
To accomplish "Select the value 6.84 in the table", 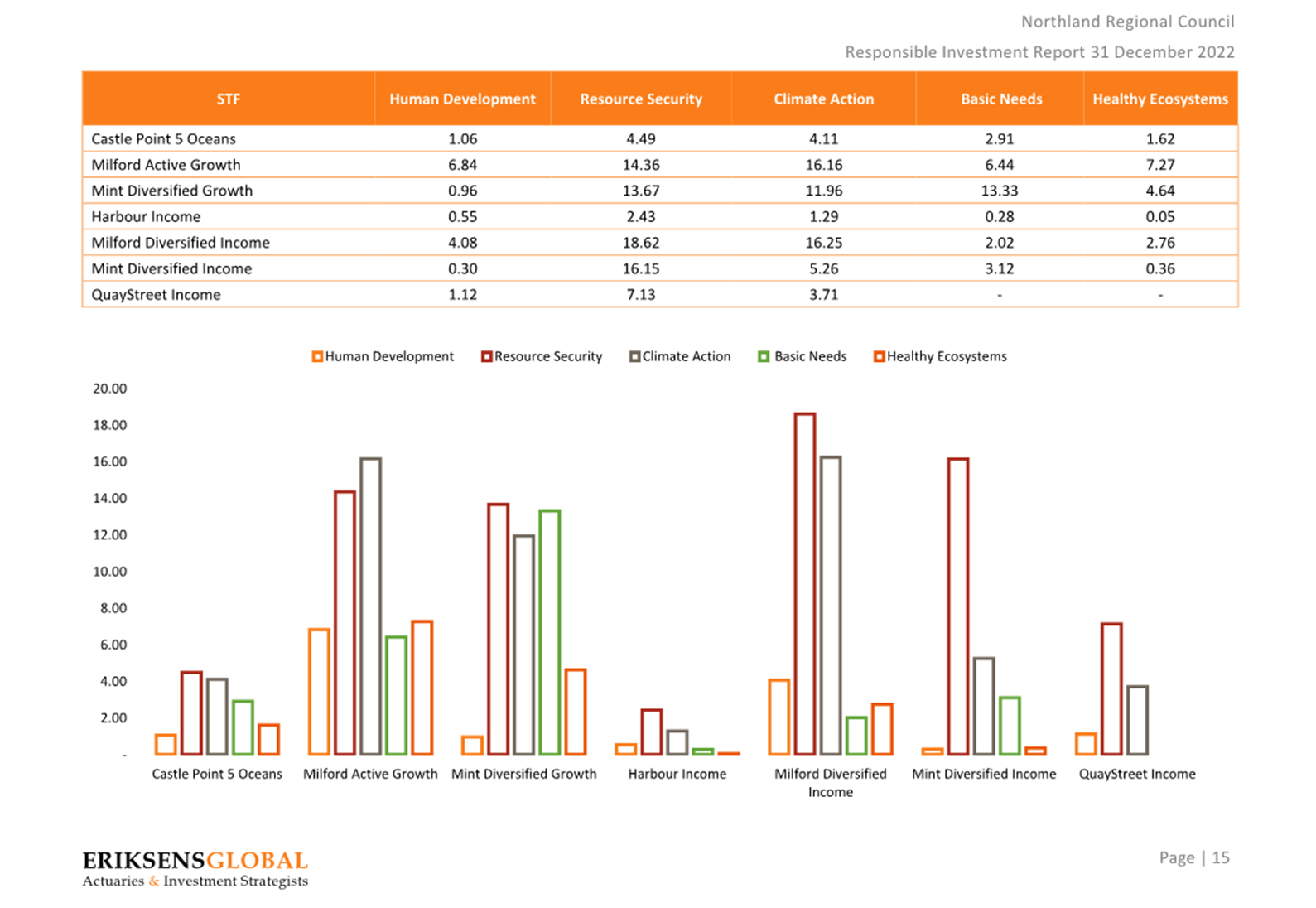I will pos(462,165).
